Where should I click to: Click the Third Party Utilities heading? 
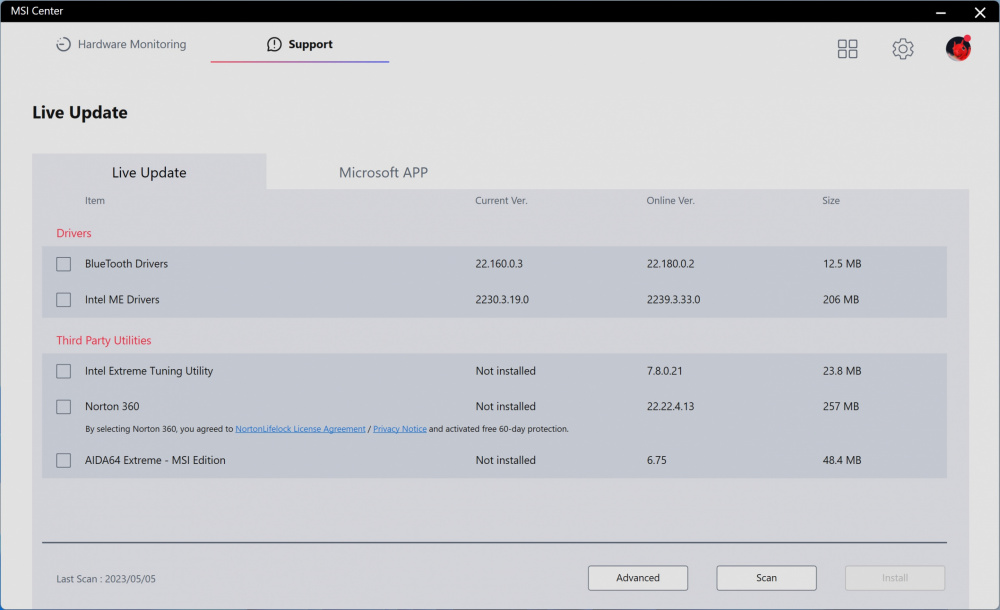pyautogui.click(x=104, y=341)
